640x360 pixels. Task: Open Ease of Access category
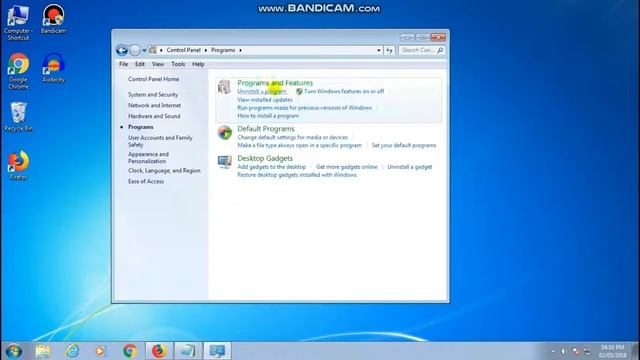[x=146, y=181]
